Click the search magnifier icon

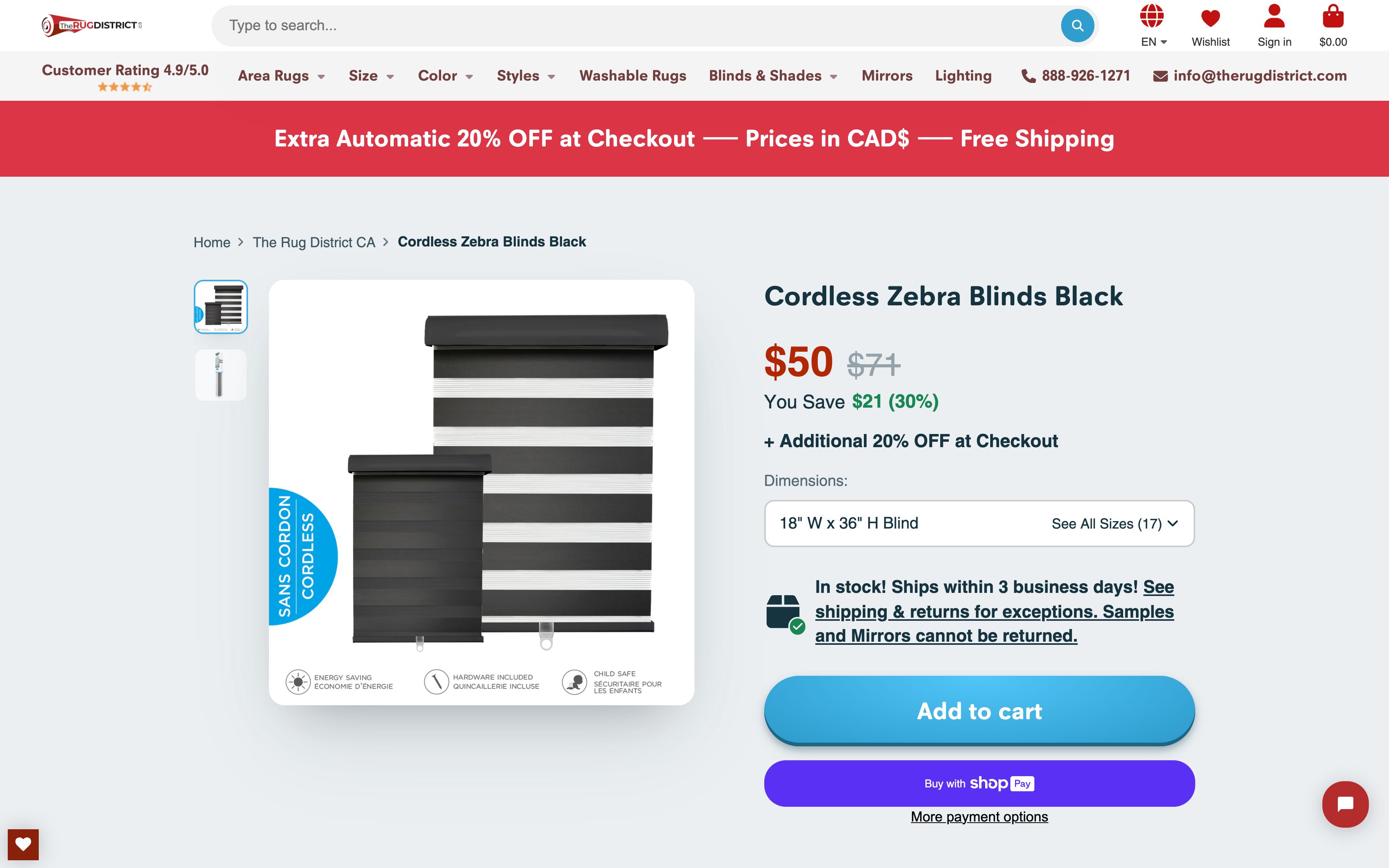pyautogui.click(x=1078, y=25)
